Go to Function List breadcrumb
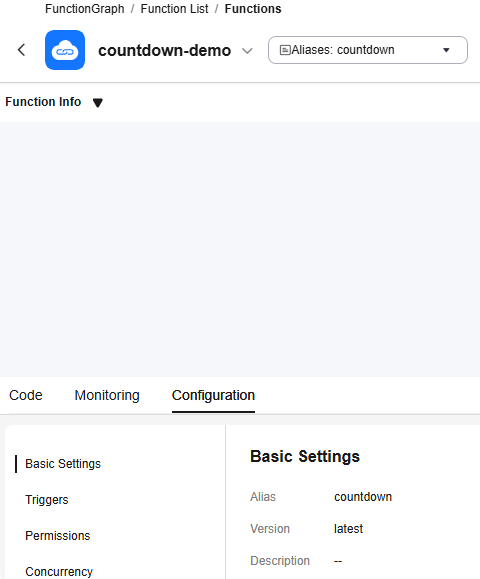480x579 pixels. (x=174, y=8)
